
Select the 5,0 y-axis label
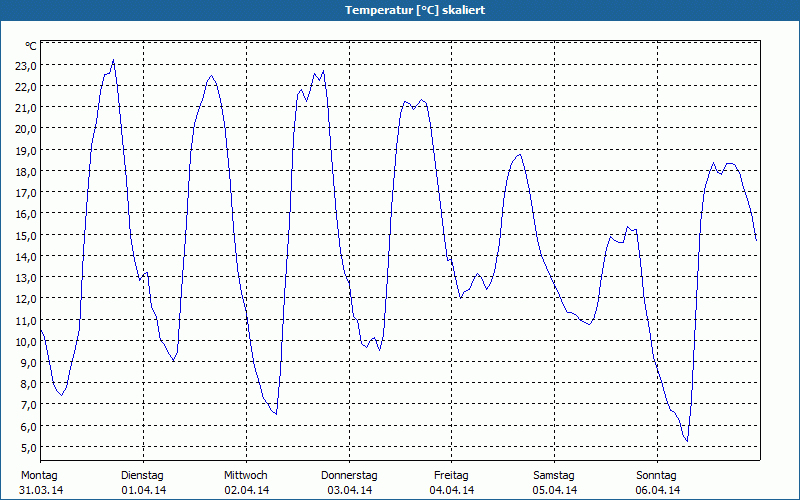point(28,447)
